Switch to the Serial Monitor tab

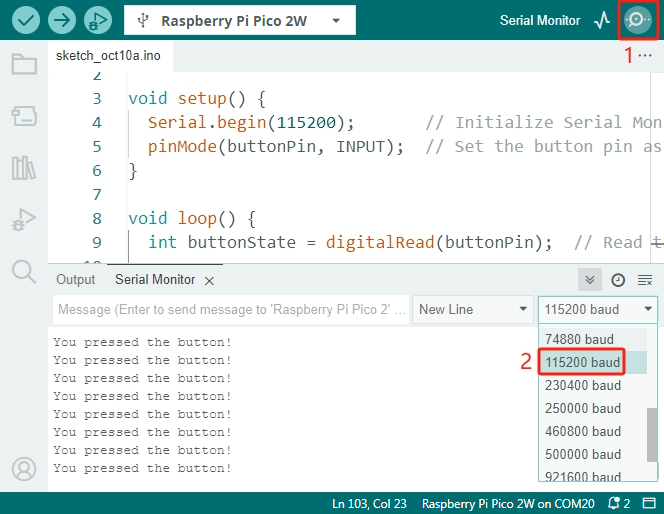click(155, 279)
